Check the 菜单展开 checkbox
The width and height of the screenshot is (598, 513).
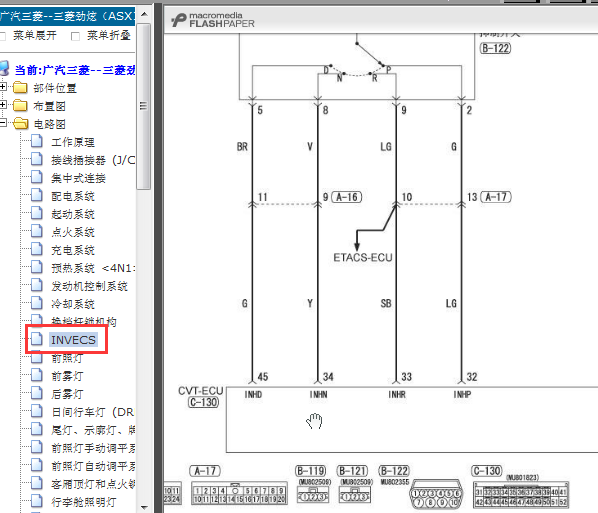click(2, 36)
